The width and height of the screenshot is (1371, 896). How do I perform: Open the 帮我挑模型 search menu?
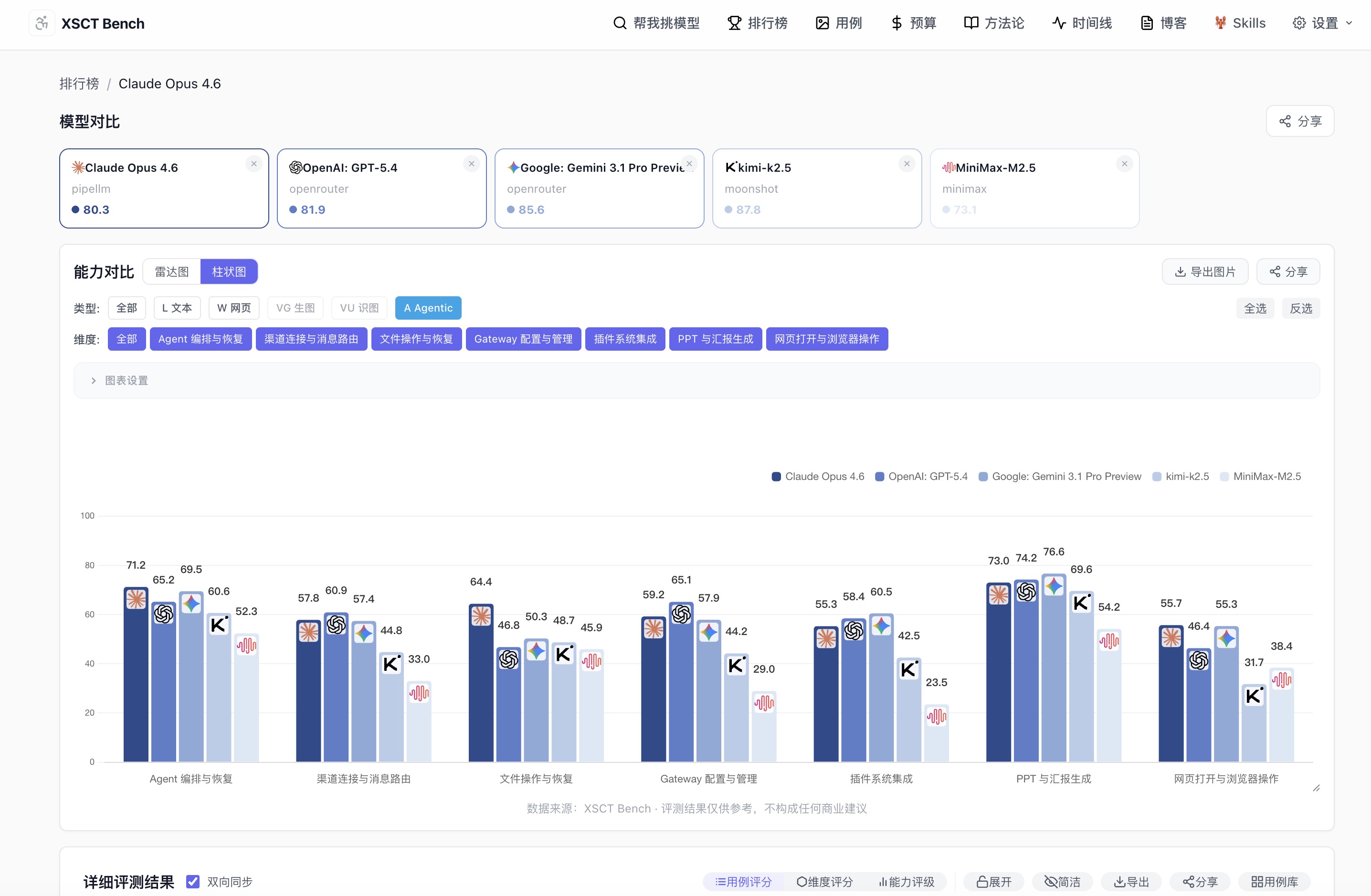click(x=656, y=23)
